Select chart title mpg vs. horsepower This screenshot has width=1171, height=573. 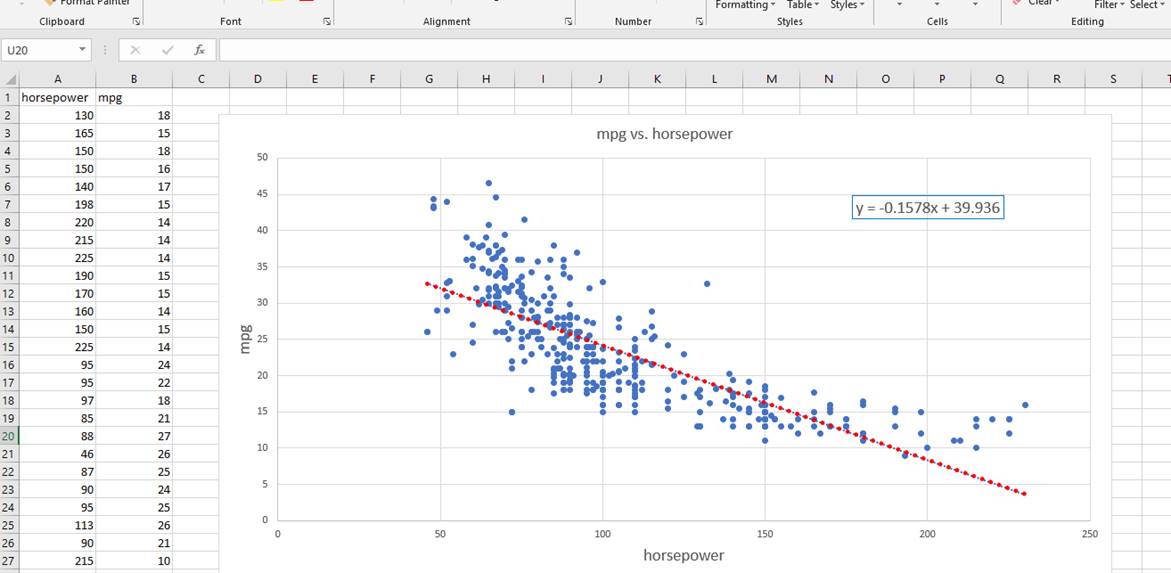pyautogui.click(x=665, y=135)
